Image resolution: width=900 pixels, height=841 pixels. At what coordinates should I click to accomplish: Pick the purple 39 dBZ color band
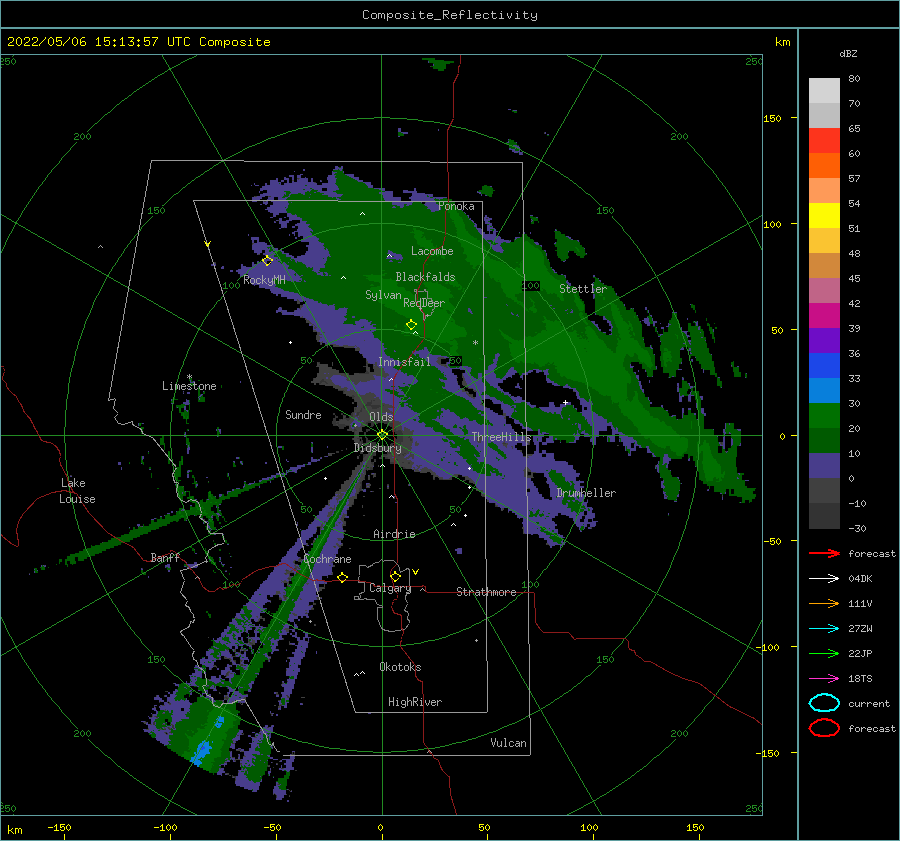point(824,340)
